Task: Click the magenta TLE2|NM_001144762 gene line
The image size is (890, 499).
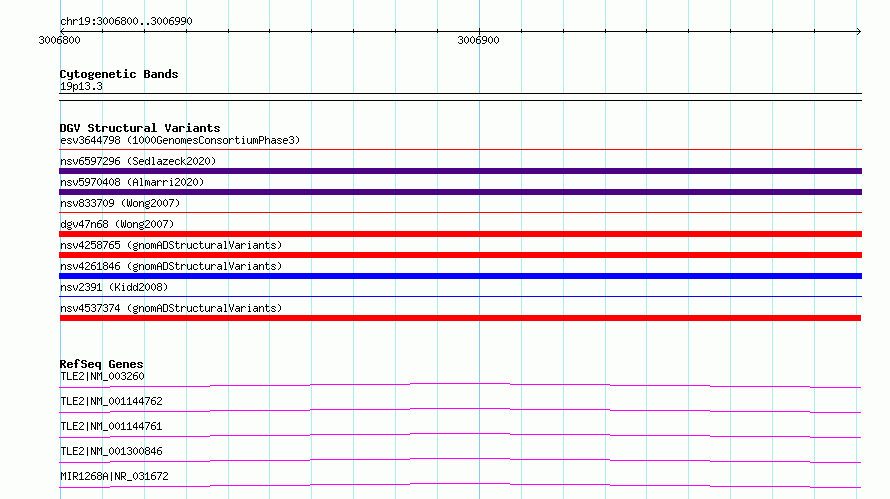Action: 460,410
